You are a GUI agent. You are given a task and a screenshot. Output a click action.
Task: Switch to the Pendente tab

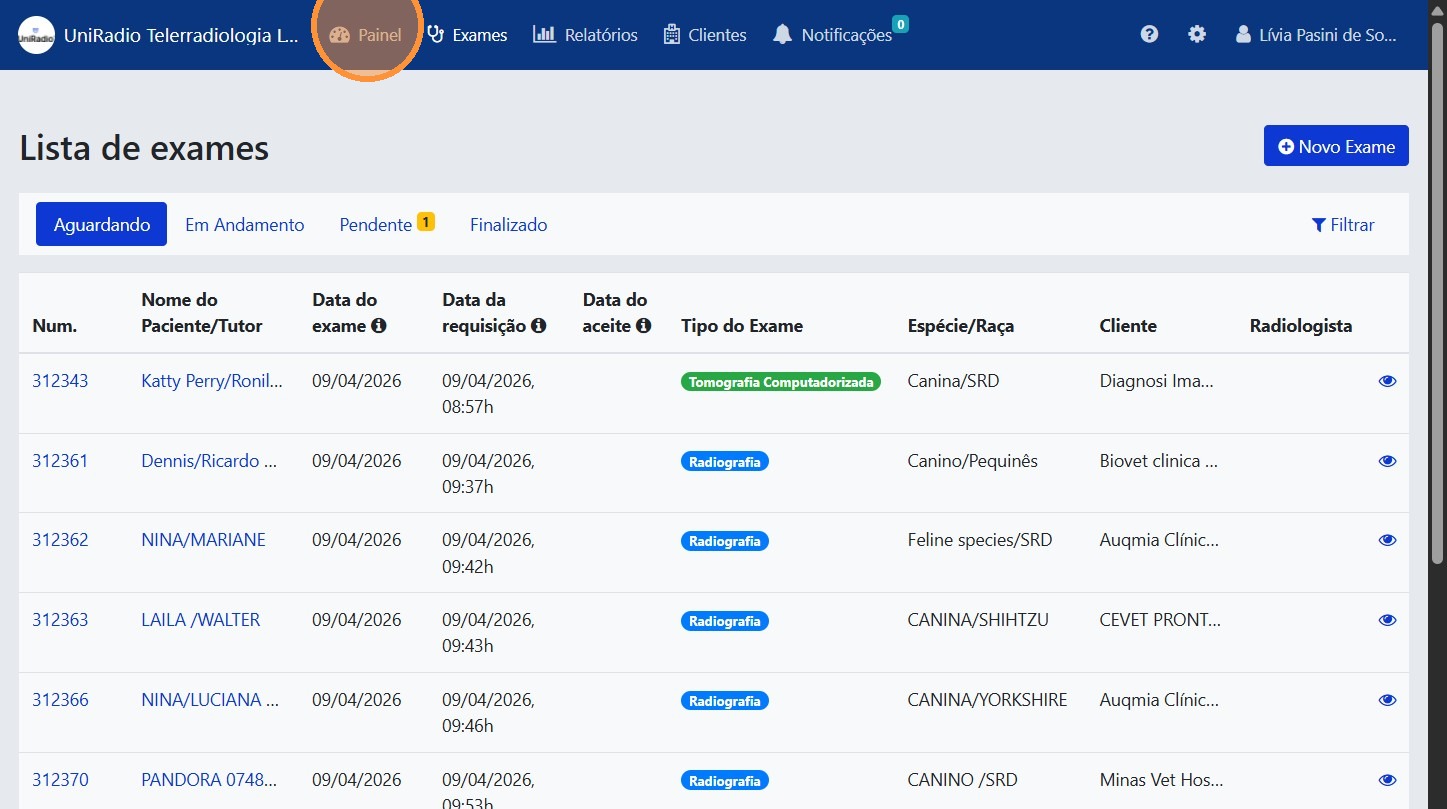pos(376,225)
